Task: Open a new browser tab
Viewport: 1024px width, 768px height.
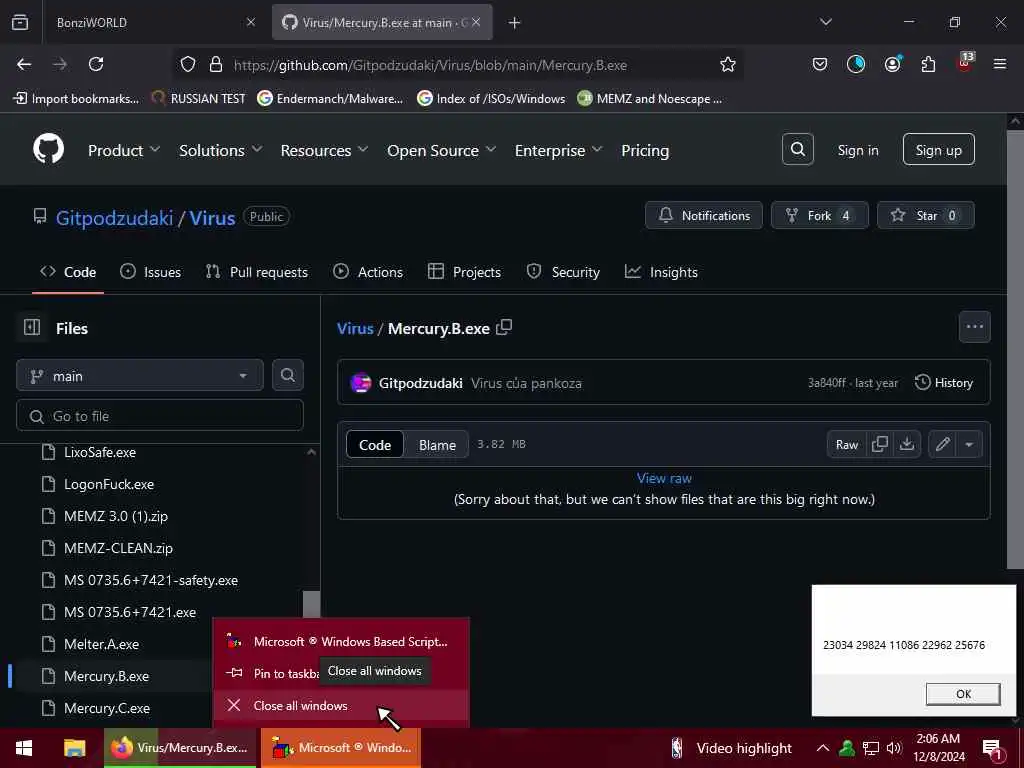Action: coord(515,23)
